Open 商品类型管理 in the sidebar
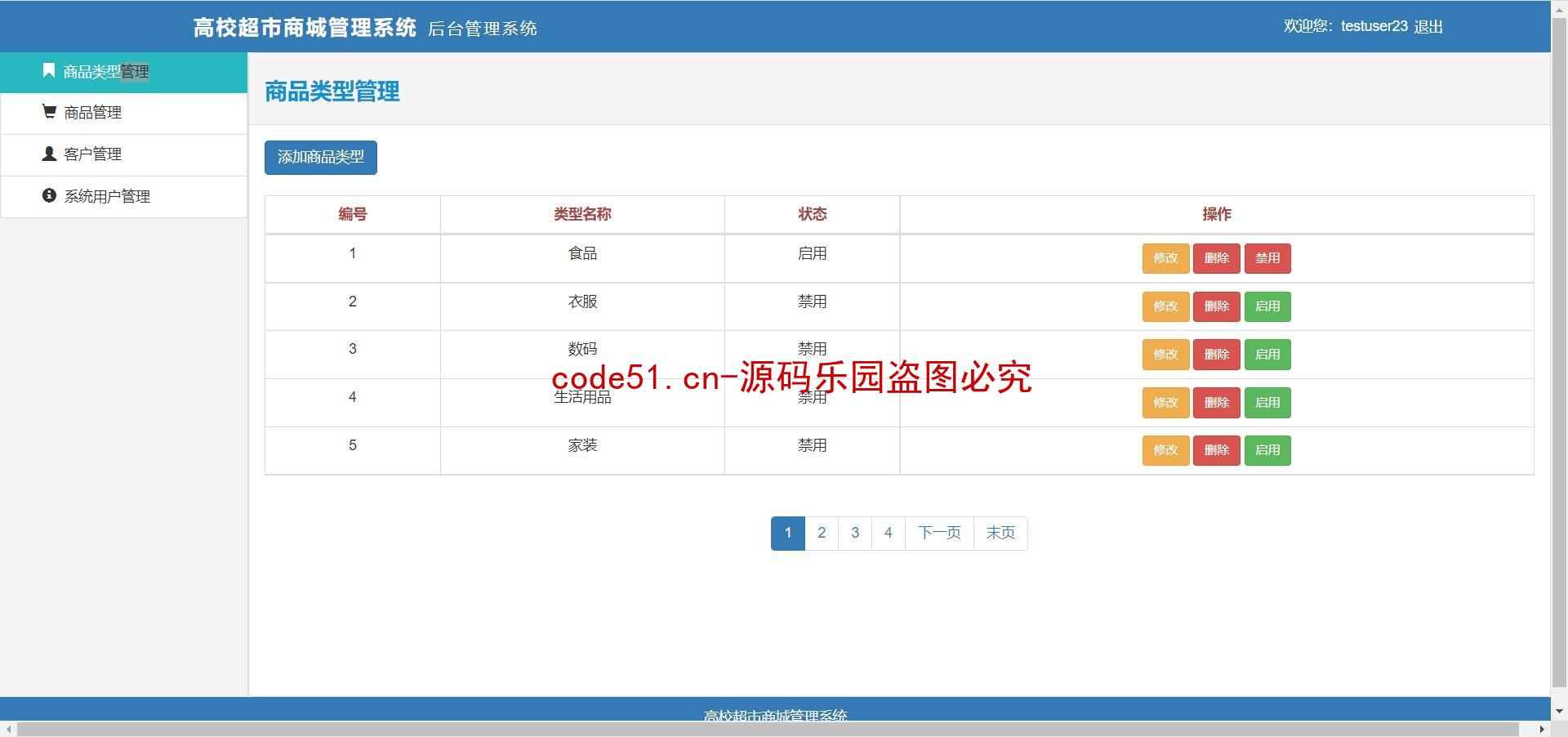 click(x=123, y=72)
